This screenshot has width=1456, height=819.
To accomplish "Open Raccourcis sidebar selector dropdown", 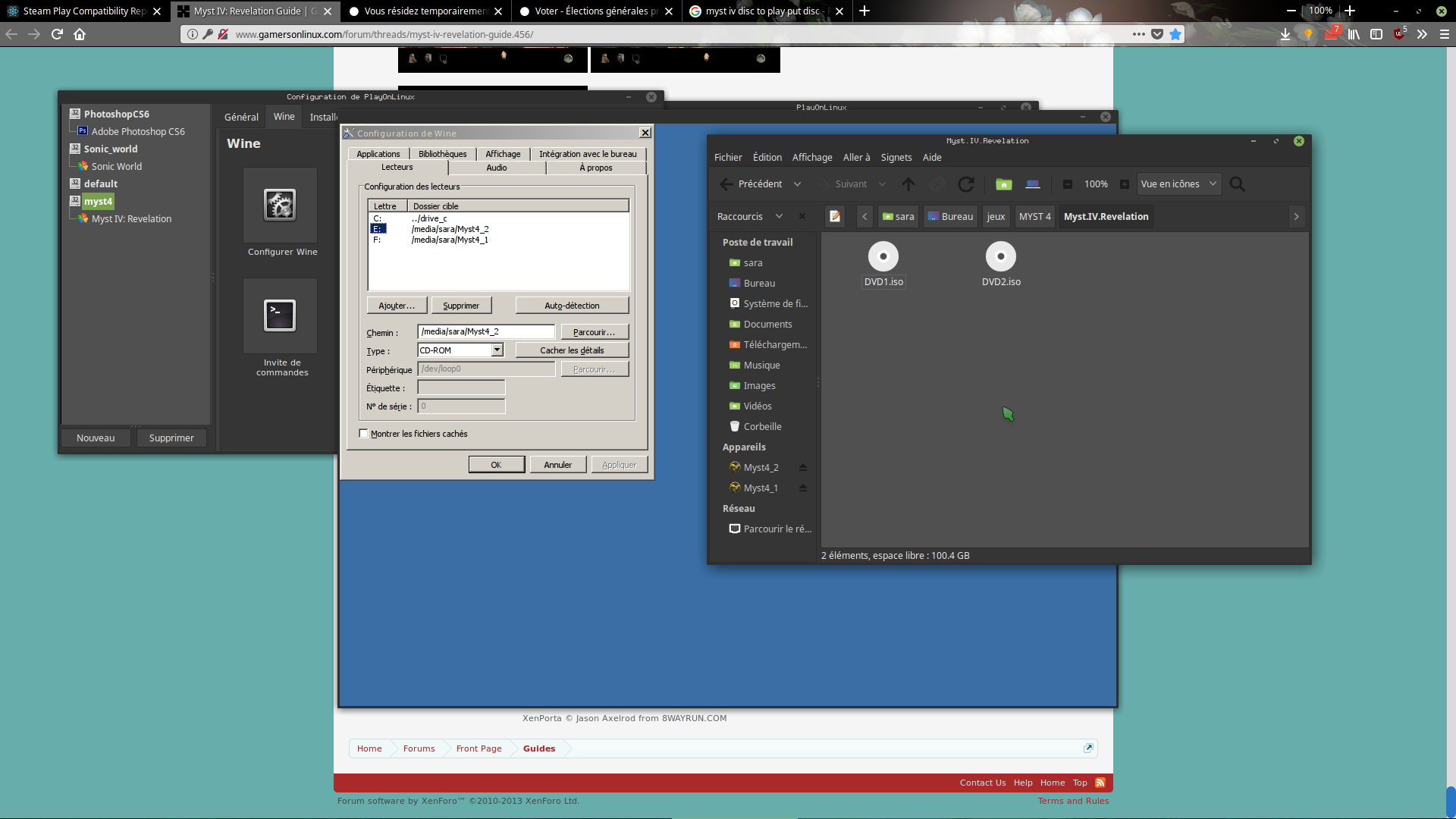I will click(779, 216).
